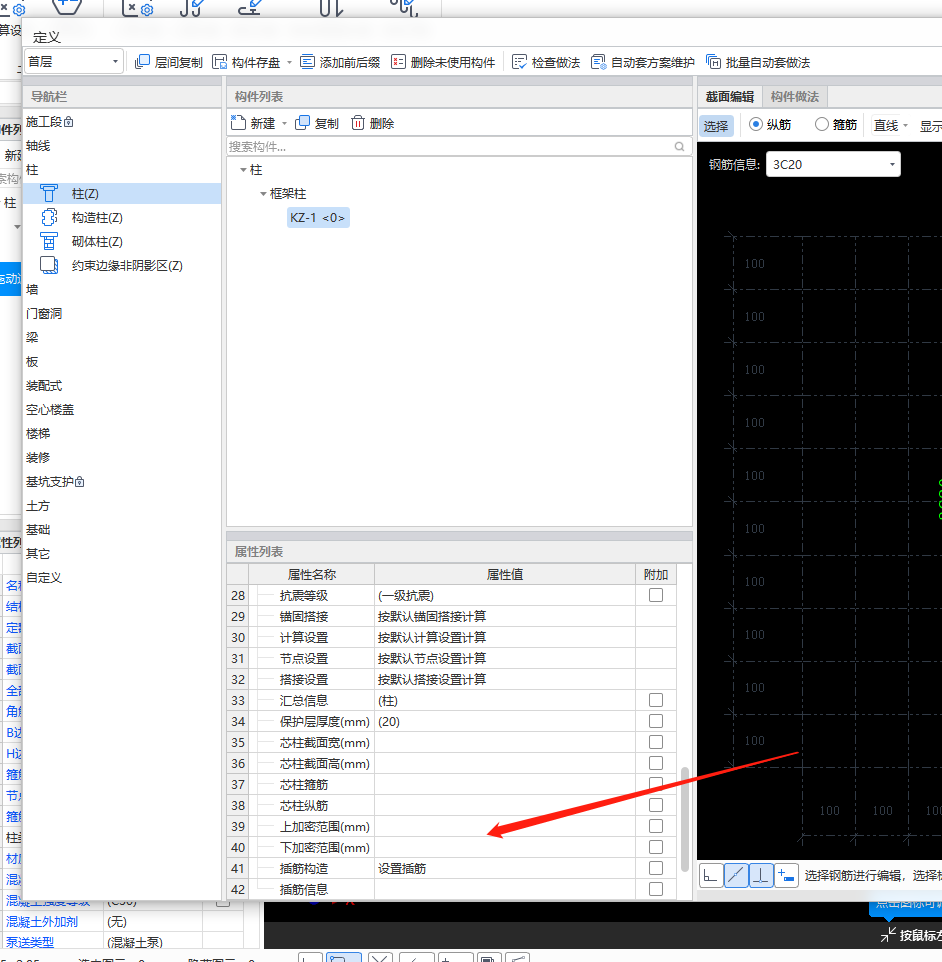Click the 复制 copy icon in component list
The width and height of the screenshot is (942, 962).
[303, 123]
